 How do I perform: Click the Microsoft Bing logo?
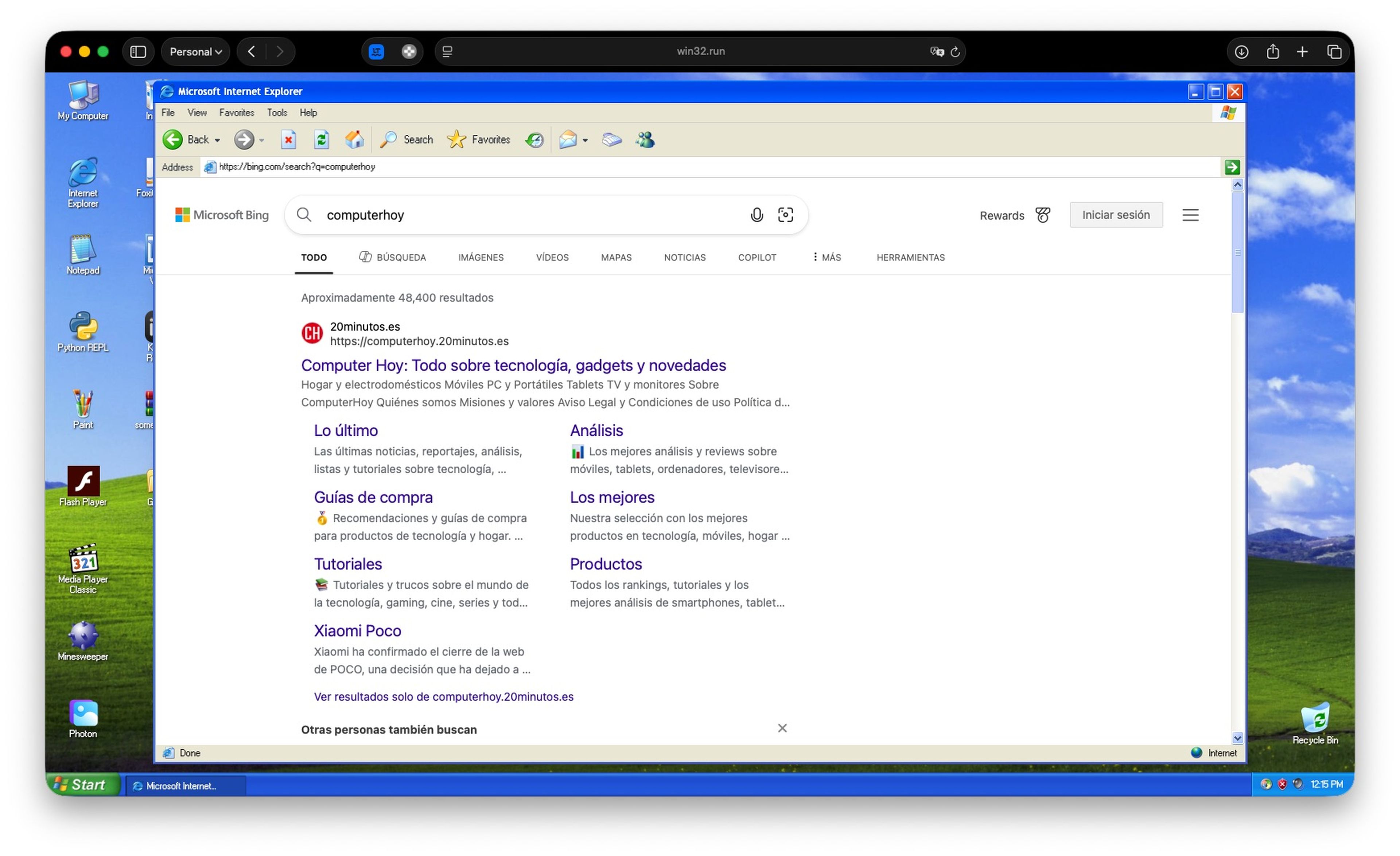[222, 215]
